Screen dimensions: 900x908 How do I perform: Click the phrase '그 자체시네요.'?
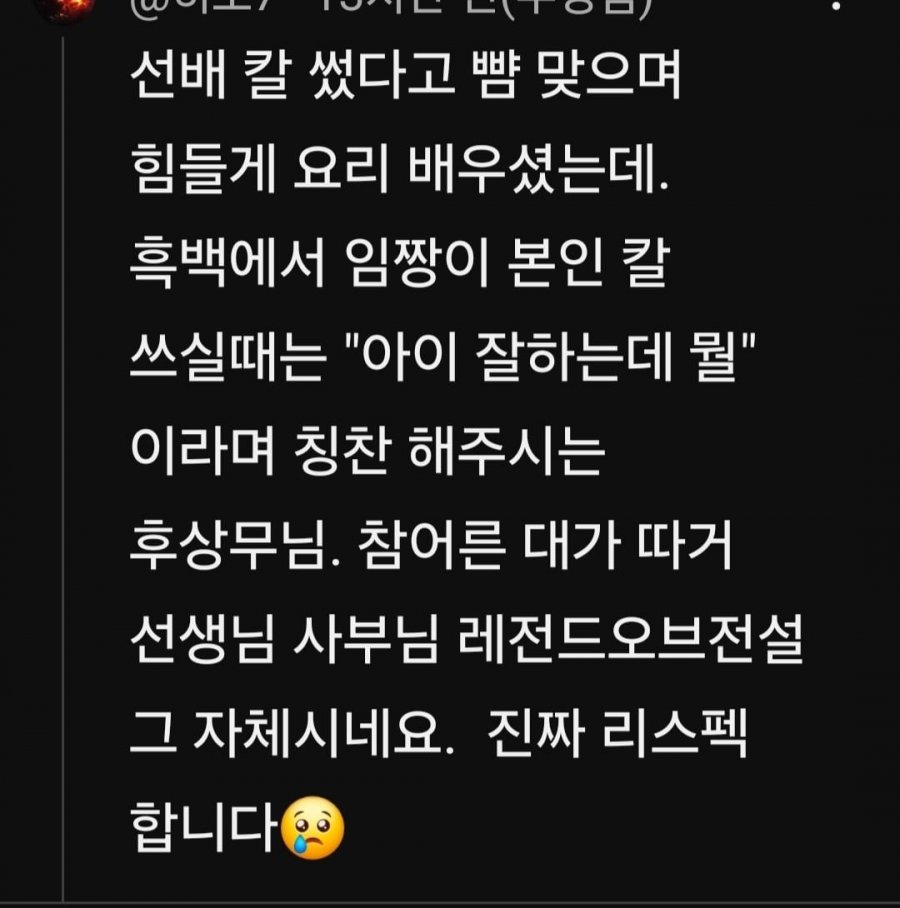(x=292, y=733)
